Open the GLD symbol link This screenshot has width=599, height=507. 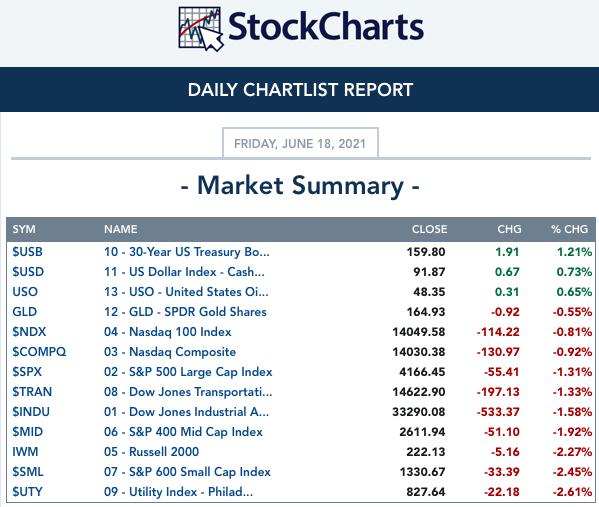(24, 311)
